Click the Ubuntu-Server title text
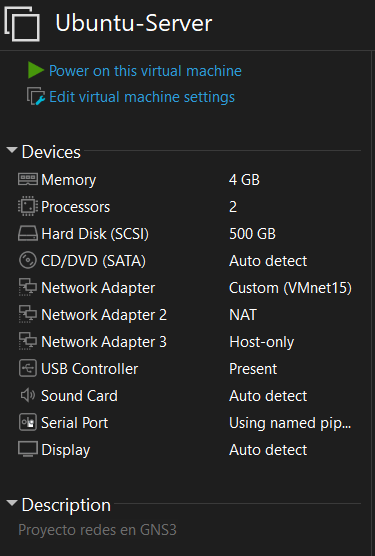 [134, 23]
